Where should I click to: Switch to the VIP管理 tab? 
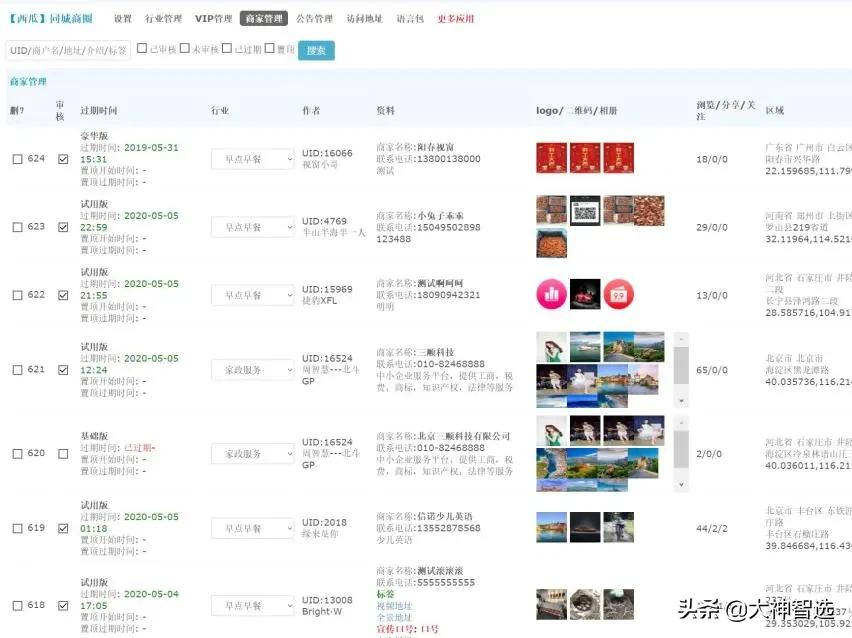(x=213, y=18)
